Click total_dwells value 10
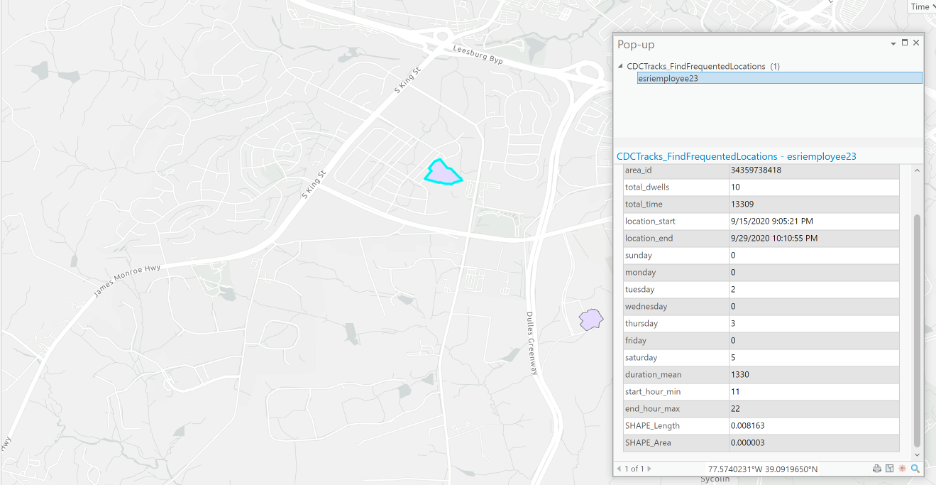 tap(735, 187)
